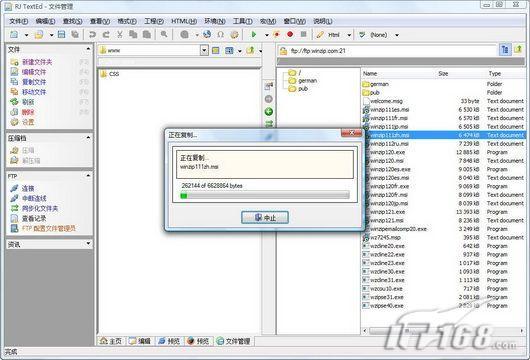
Task: Open the Html syntax dropdown arrow
Action: (349, 35)
